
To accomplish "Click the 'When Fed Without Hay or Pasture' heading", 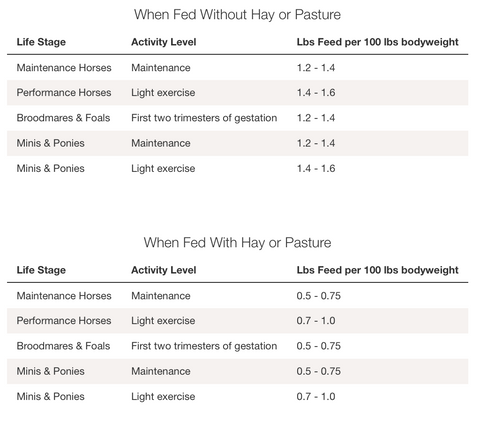I will point(237,15).
